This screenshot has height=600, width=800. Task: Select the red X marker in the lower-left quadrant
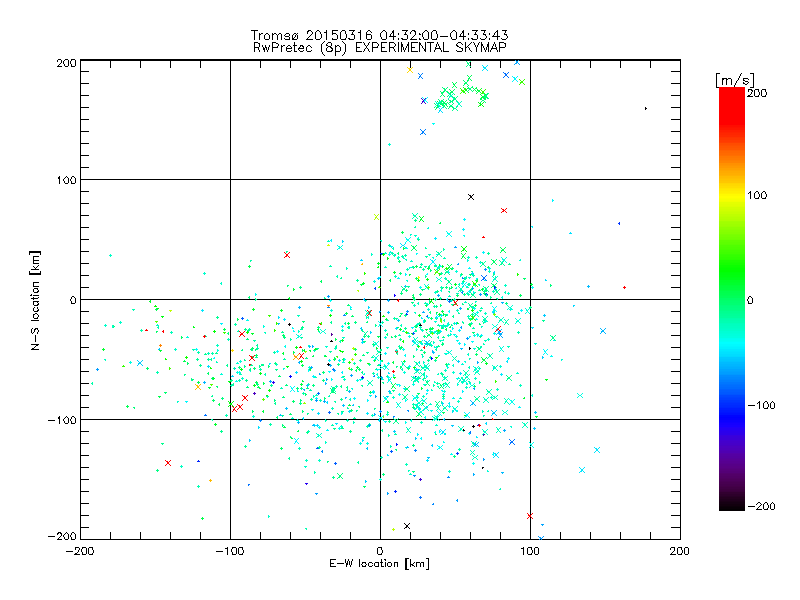pos(168,463)
